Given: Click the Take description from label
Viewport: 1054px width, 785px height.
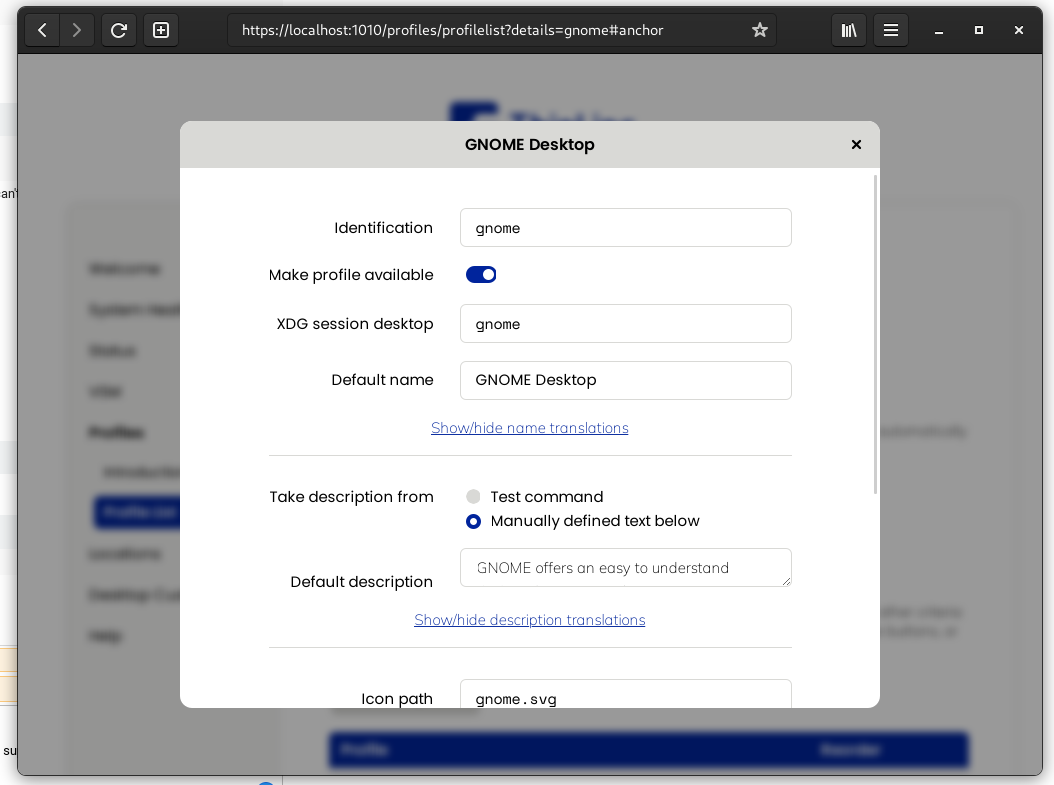Looking at the screenshot, I should point(352,497).
